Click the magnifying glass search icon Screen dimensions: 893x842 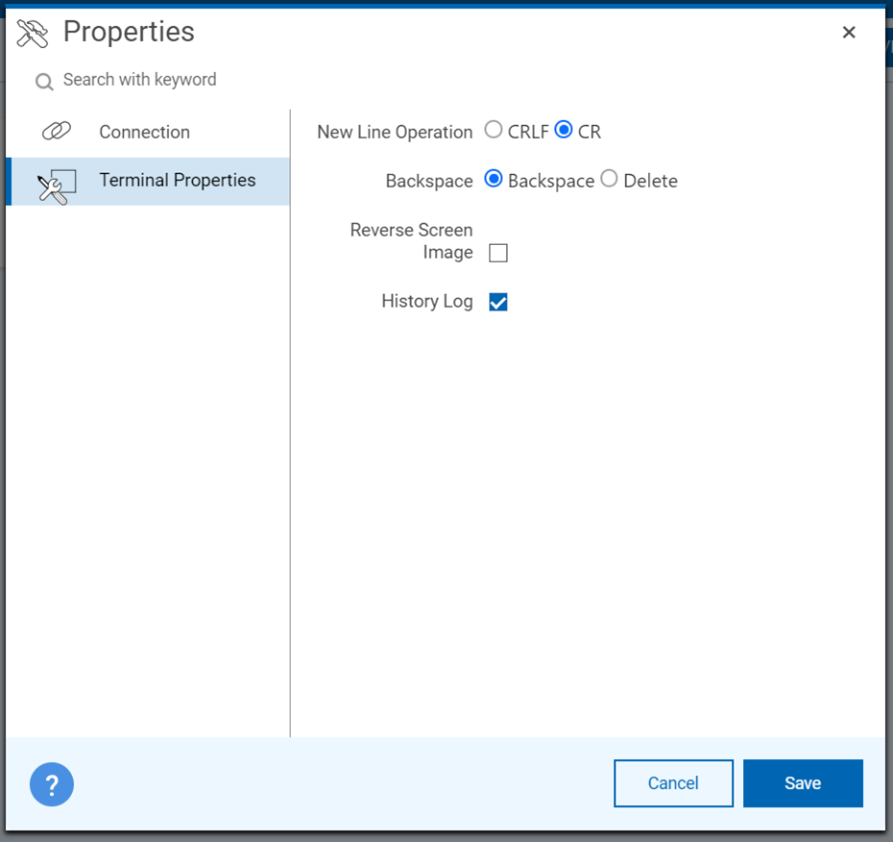point(43,82)
